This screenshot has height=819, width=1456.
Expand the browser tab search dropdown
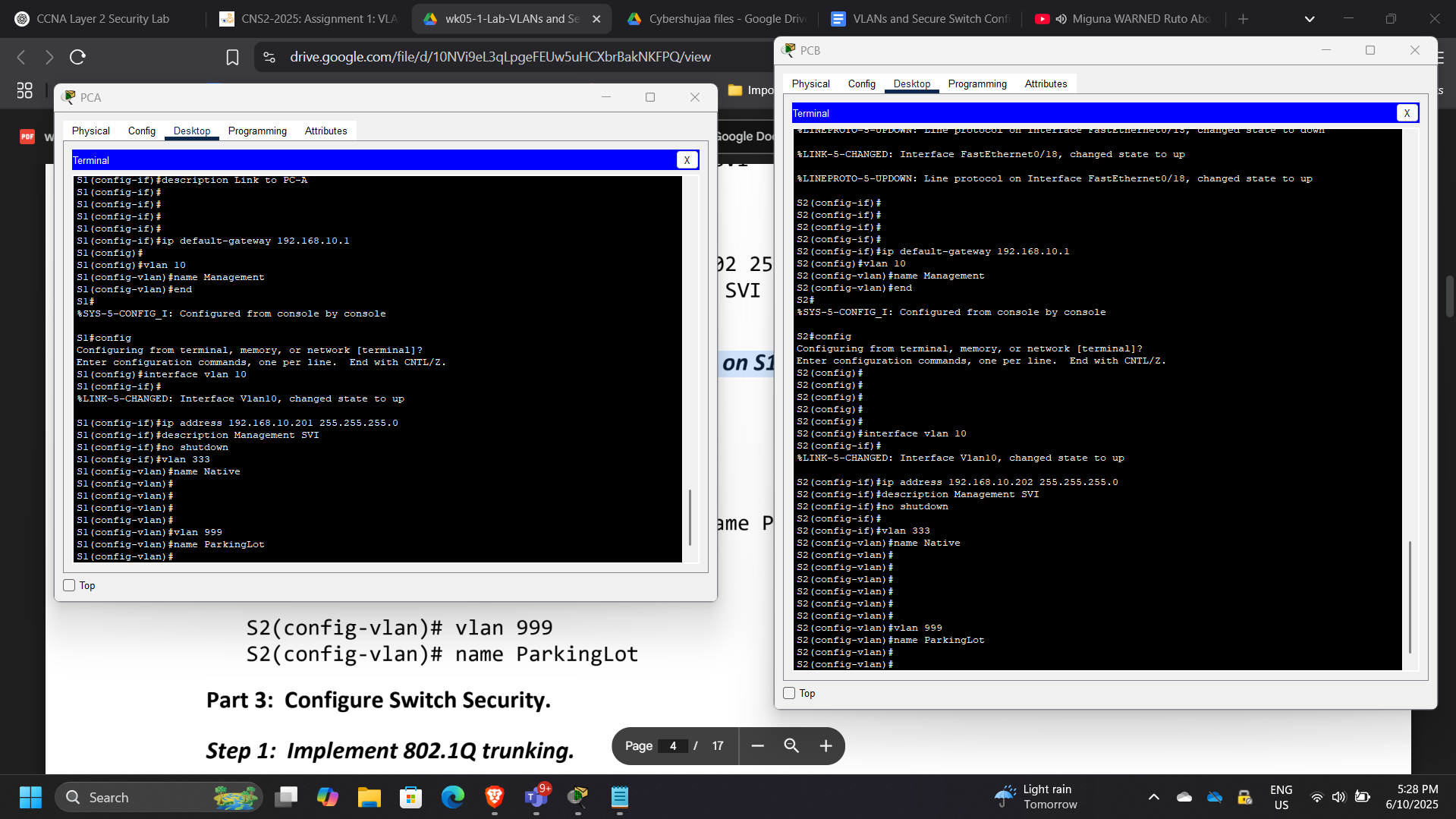click(x=1309, y=19)
